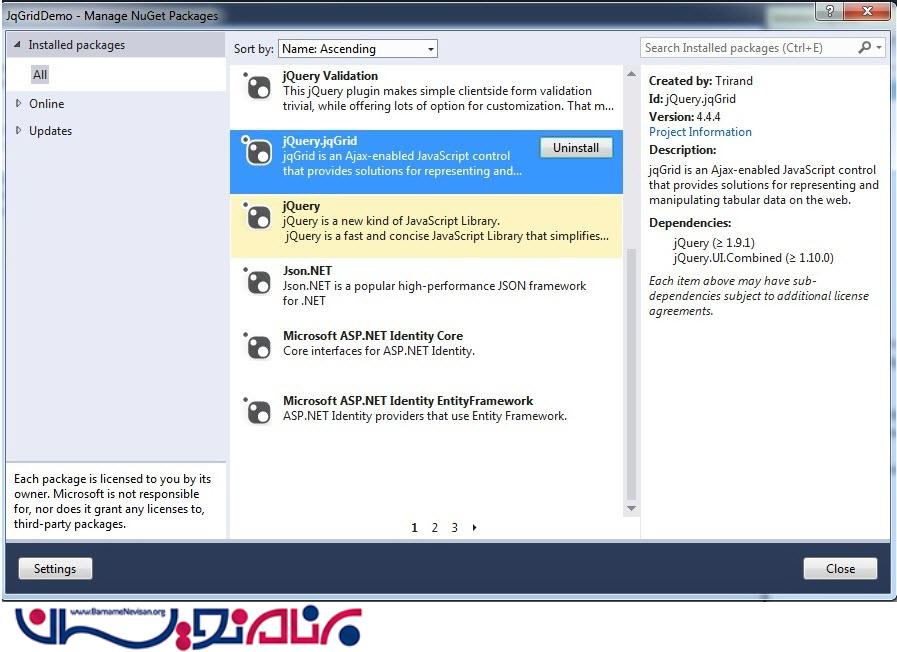Uninstall the jQuery.jqGrid package
This screenshot has height=652, width=897.
pos(576,148)
